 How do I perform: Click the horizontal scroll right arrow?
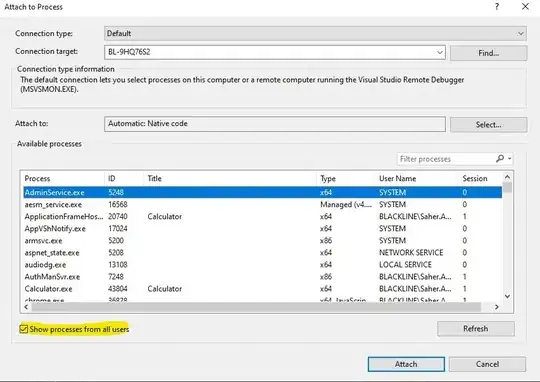pos(496,307)
